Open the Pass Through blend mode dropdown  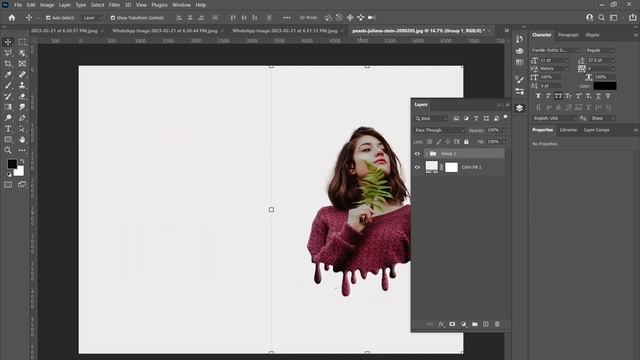(440, 130)
